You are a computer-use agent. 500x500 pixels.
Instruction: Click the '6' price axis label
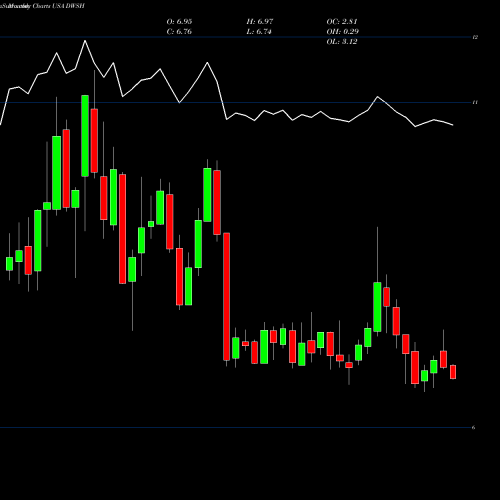[474, 427]
